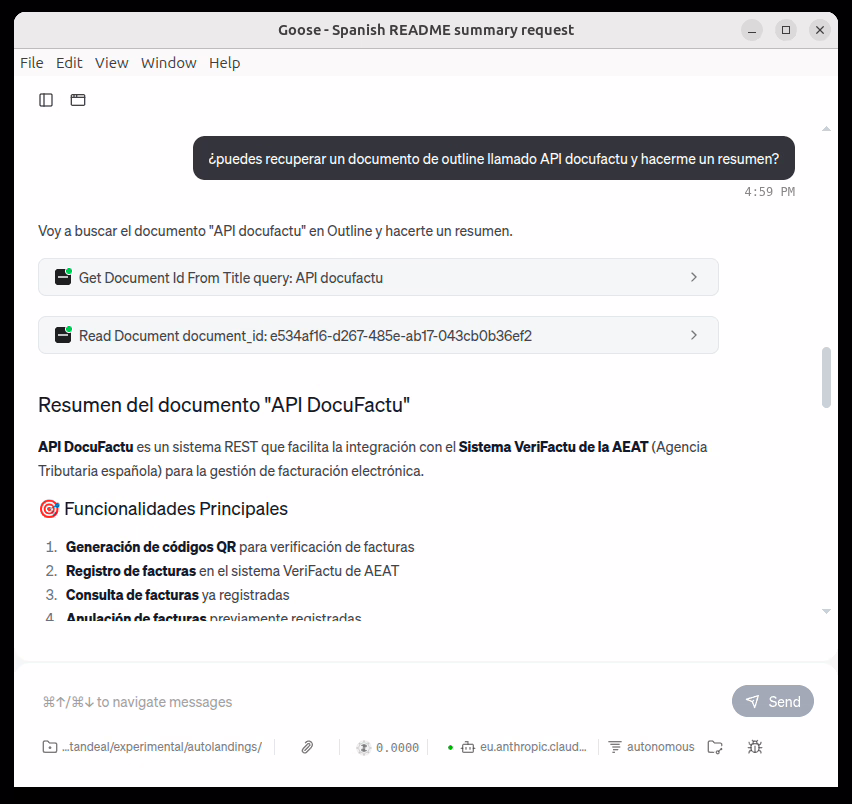The width and height of the screenshot is (852, 804).
Task: Toggle the sidebar panel icon
Action: 46,100
